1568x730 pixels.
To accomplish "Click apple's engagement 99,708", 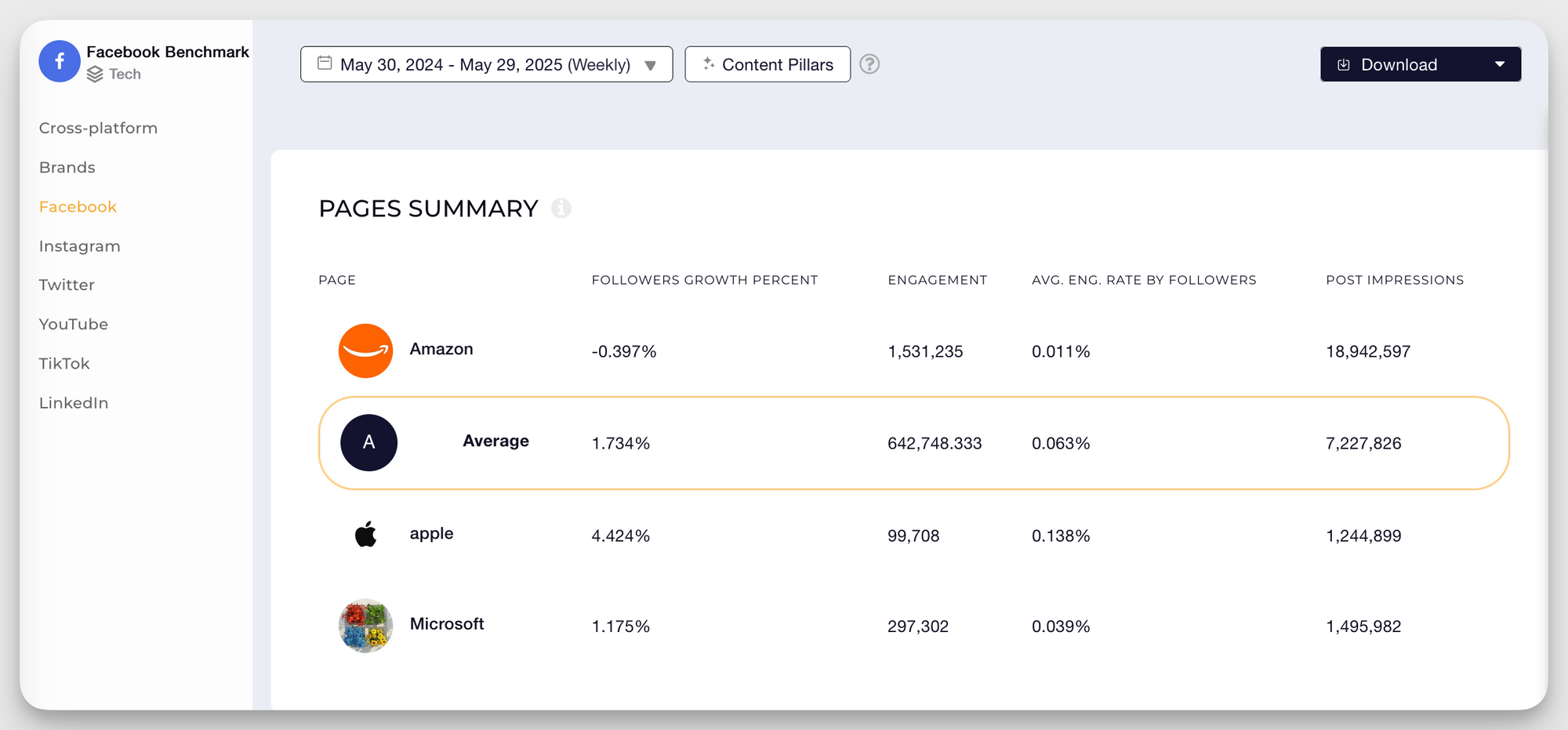I will (913, 536).
